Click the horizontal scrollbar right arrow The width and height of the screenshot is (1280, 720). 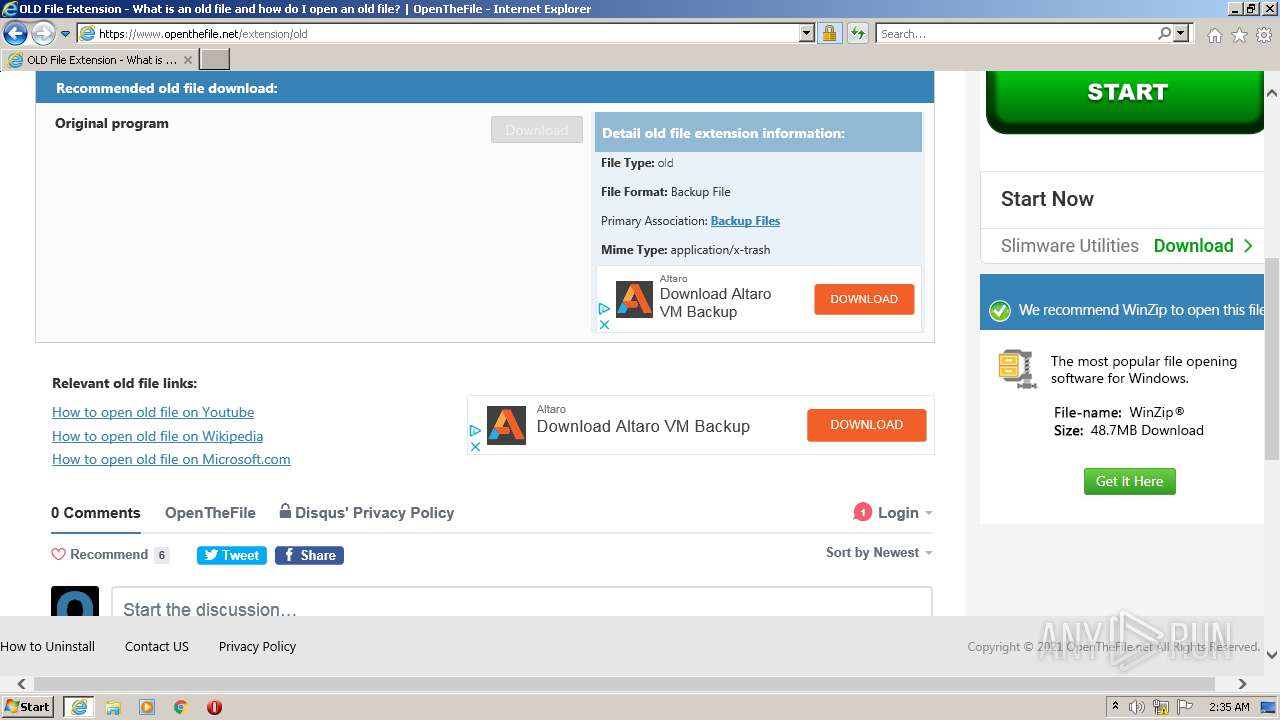(x=1242, y=684)
